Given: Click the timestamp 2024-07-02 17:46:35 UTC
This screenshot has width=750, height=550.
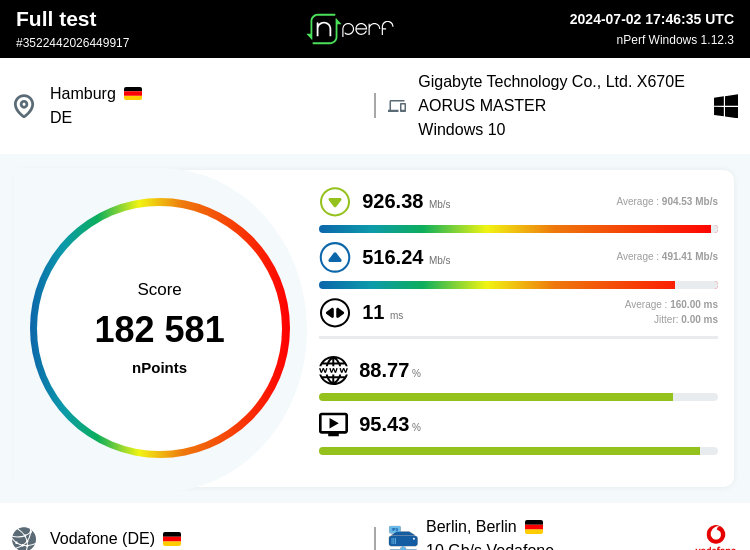Looking at the screenshot, I should pos(651,19).
